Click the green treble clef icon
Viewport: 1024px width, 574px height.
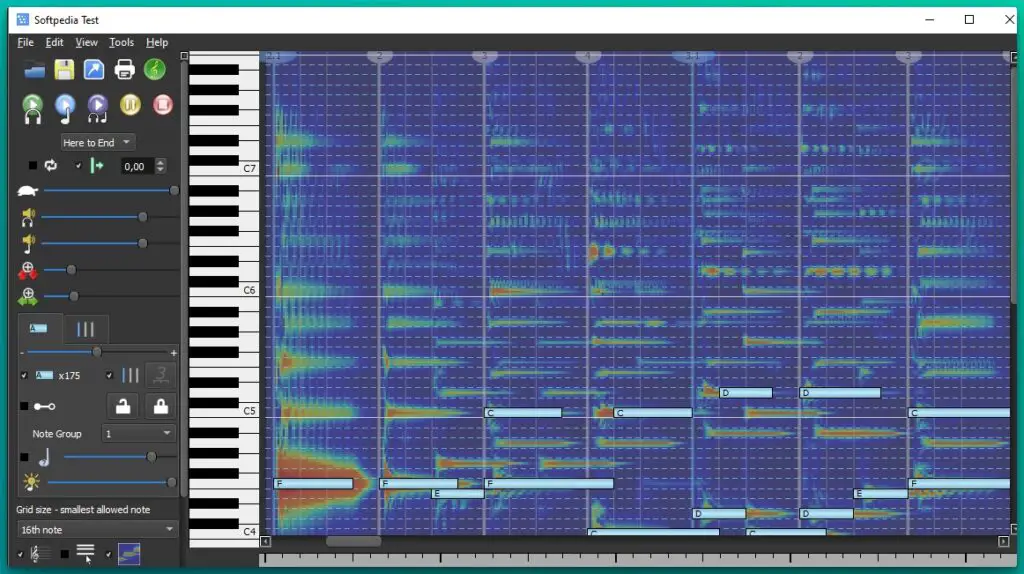154,70
